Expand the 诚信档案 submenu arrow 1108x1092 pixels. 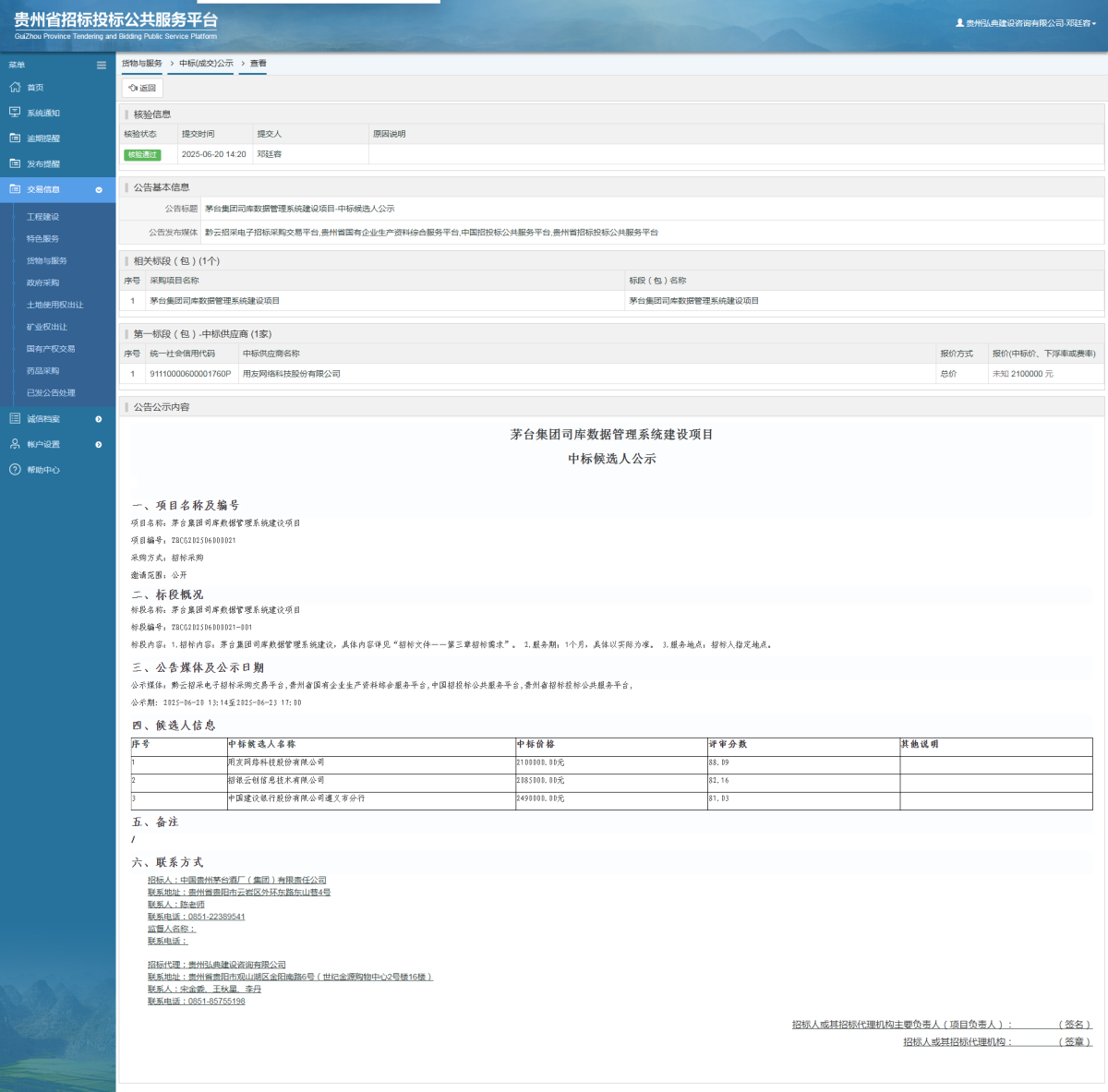click(99, 419)
